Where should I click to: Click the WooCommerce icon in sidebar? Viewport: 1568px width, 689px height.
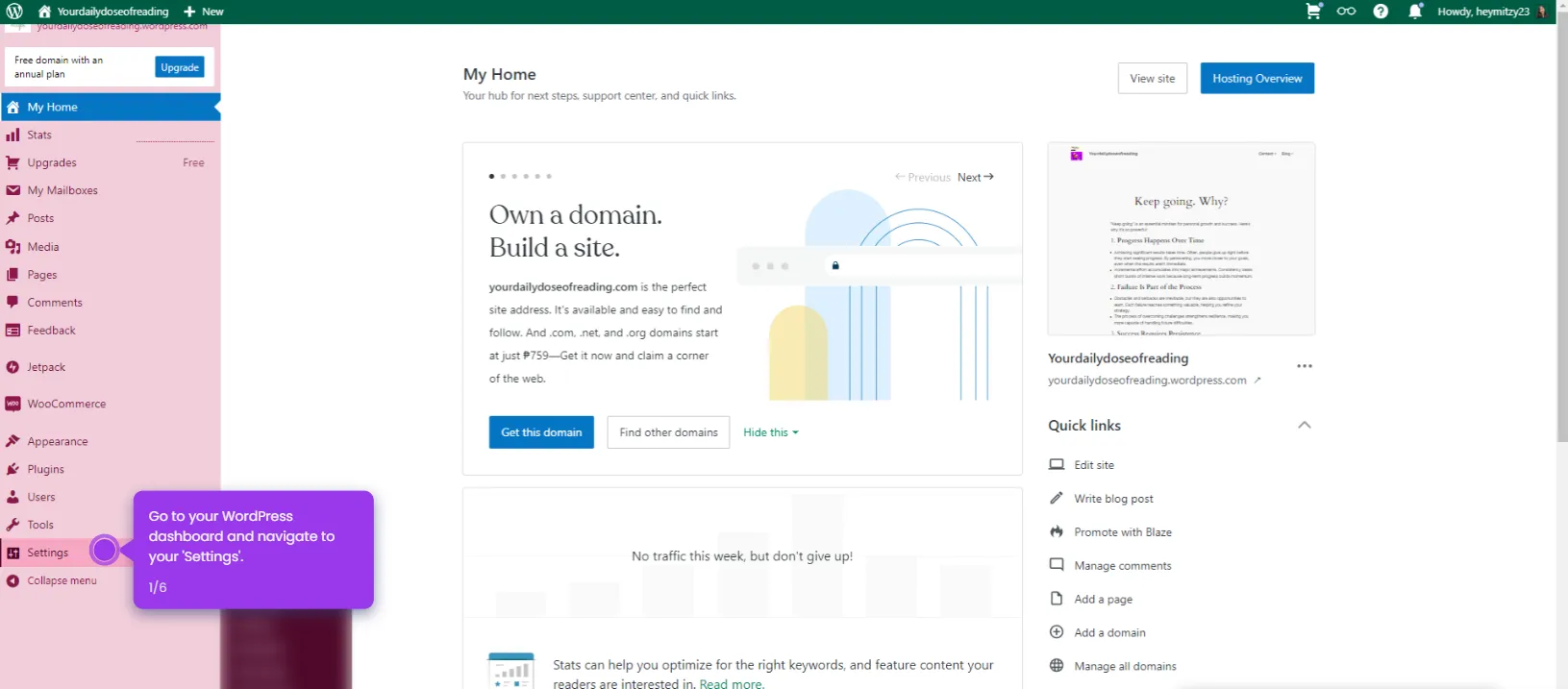[x=12, y=404]
